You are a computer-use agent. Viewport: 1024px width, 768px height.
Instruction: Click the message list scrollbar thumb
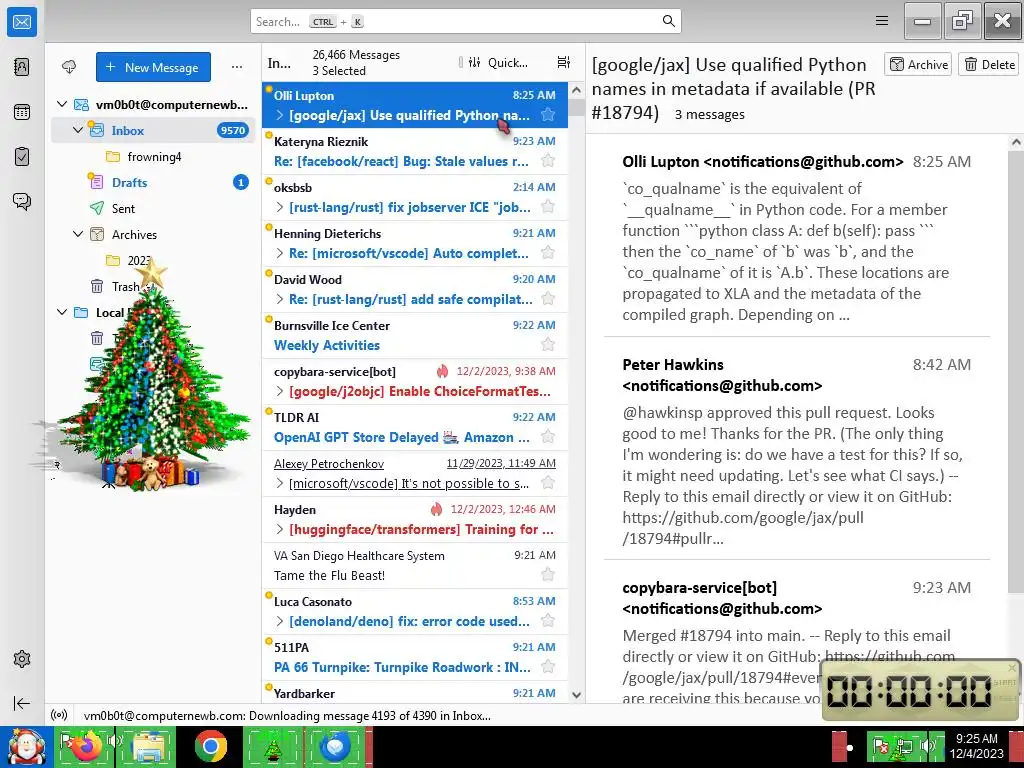576,106
